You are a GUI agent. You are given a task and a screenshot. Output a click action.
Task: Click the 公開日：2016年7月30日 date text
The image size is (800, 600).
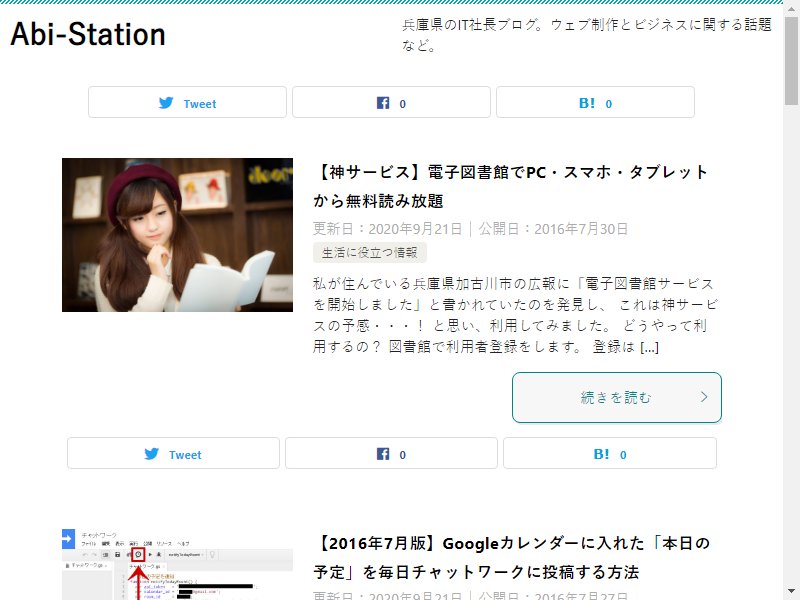(553, 229)
